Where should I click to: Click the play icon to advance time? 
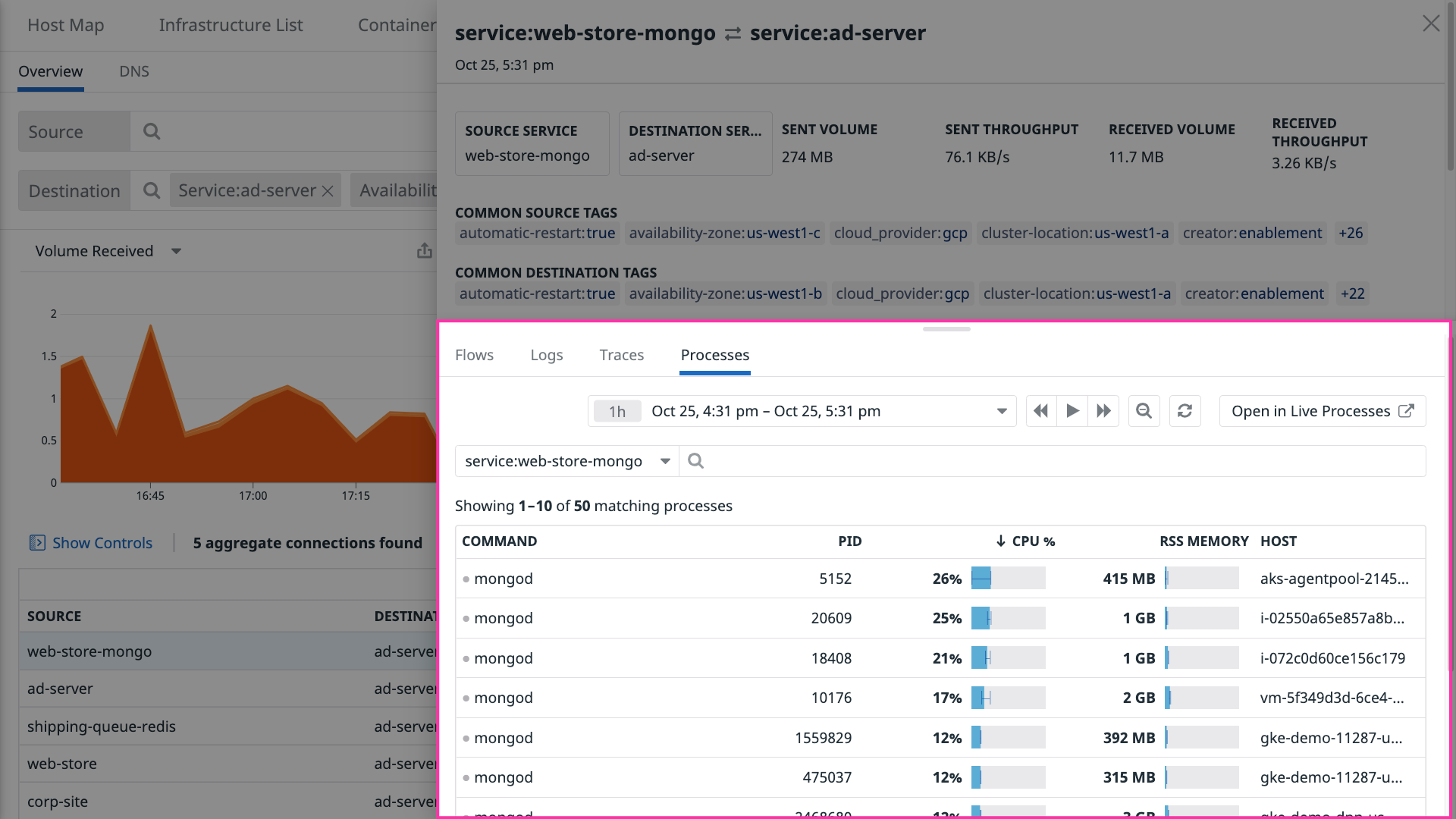click(1072, 410)
